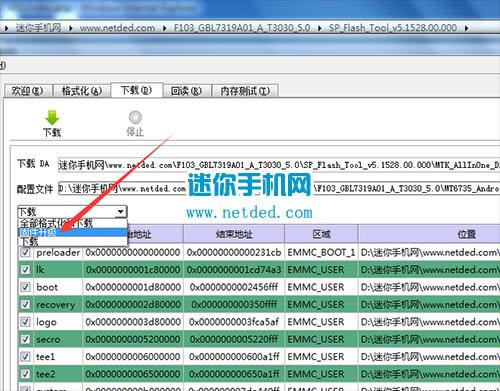
Task: Click the file location cell in boot row
Action: tap(429, 287)
